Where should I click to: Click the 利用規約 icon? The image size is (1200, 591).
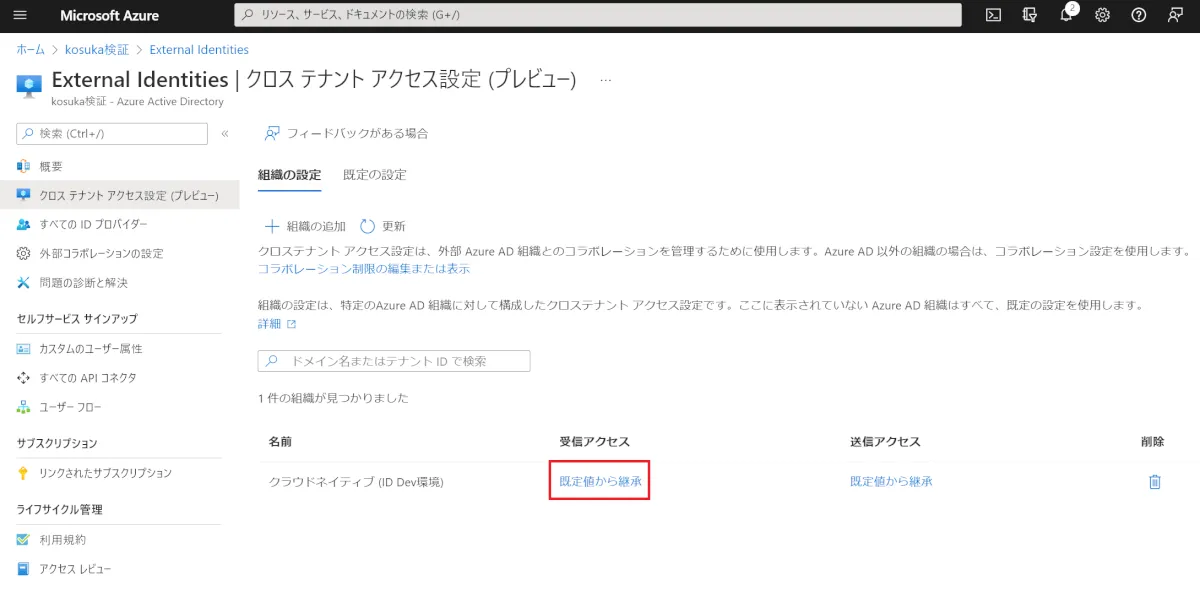[x=24, y=539]
